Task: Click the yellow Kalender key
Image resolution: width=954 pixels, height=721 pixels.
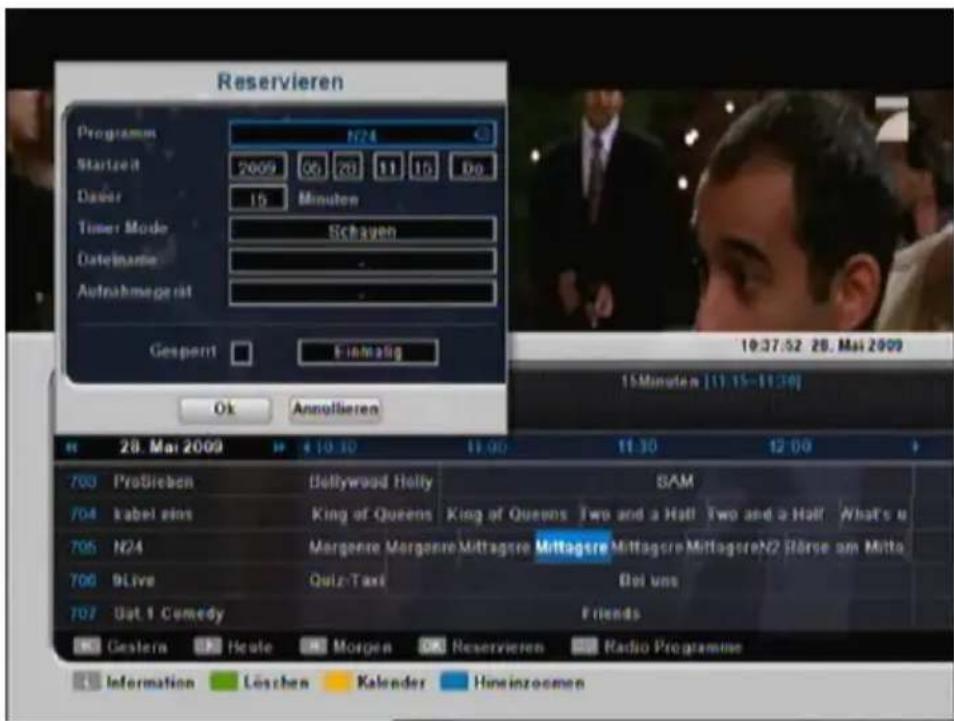Action: [x=336, y=681]
